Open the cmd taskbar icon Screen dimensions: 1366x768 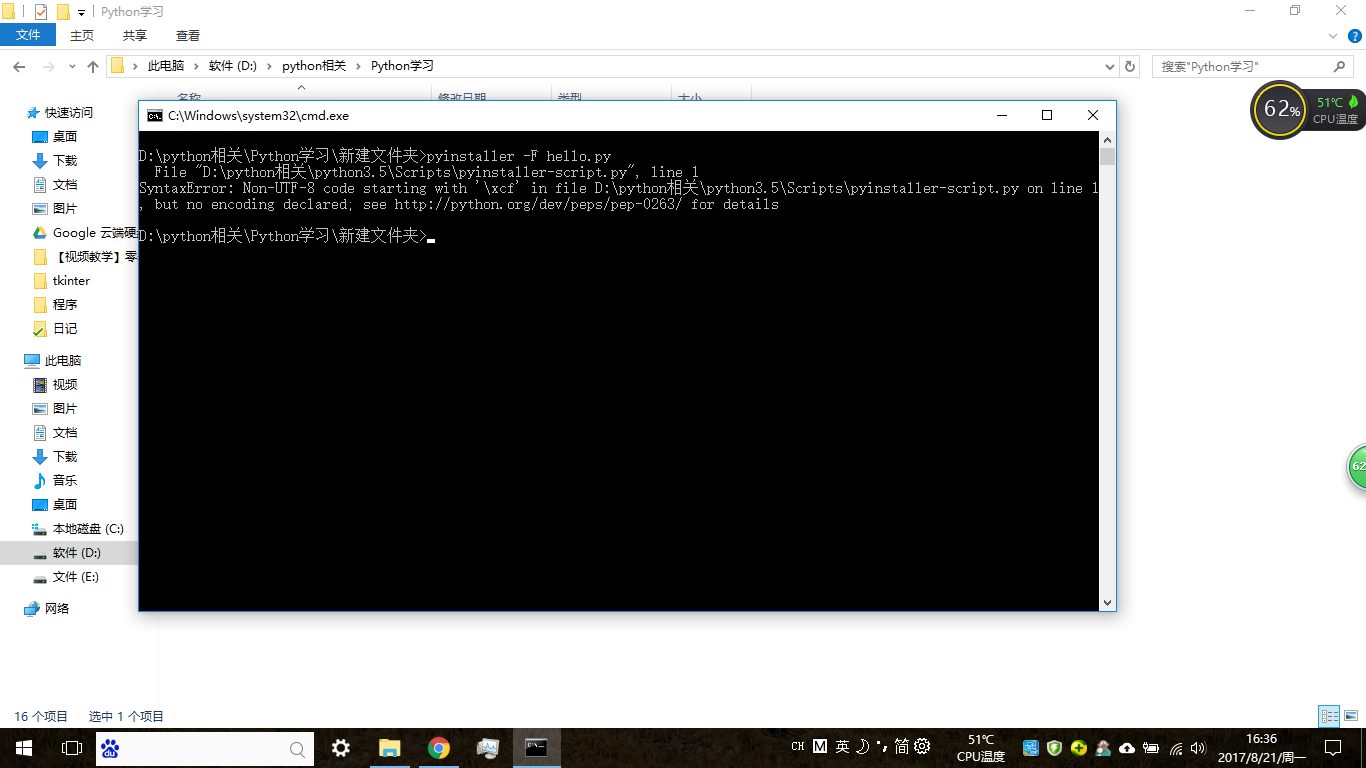click(536, 748)
